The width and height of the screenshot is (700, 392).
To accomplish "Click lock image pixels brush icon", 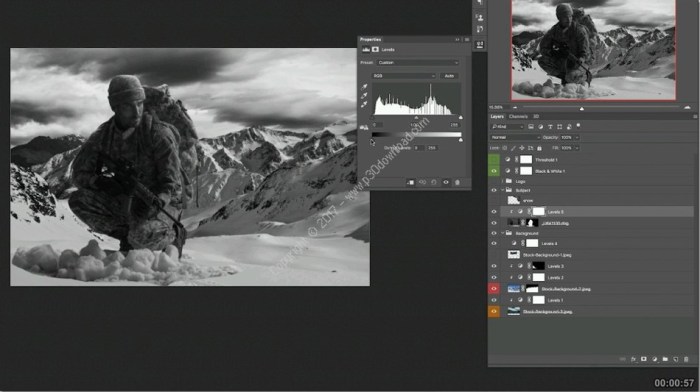I will click(x=513, y=148).
